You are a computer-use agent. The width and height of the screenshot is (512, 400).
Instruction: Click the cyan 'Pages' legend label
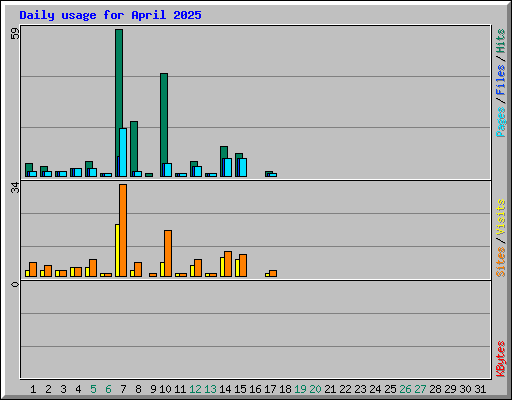tap(500, 122)
